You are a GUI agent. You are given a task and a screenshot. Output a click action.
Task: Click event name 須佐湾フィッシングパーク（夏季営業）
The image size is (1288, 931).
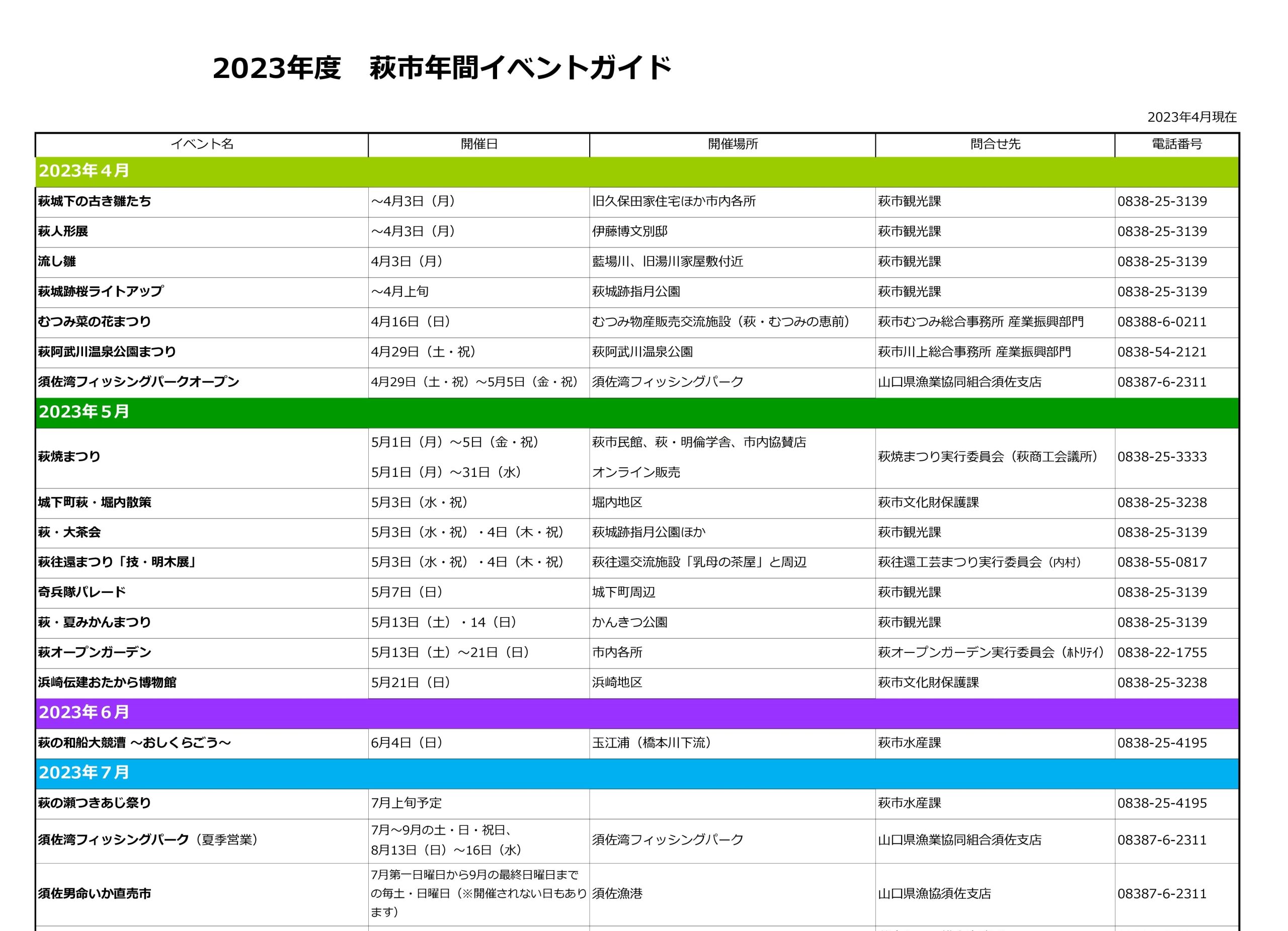pyautogui.click(x=148, y=839)
